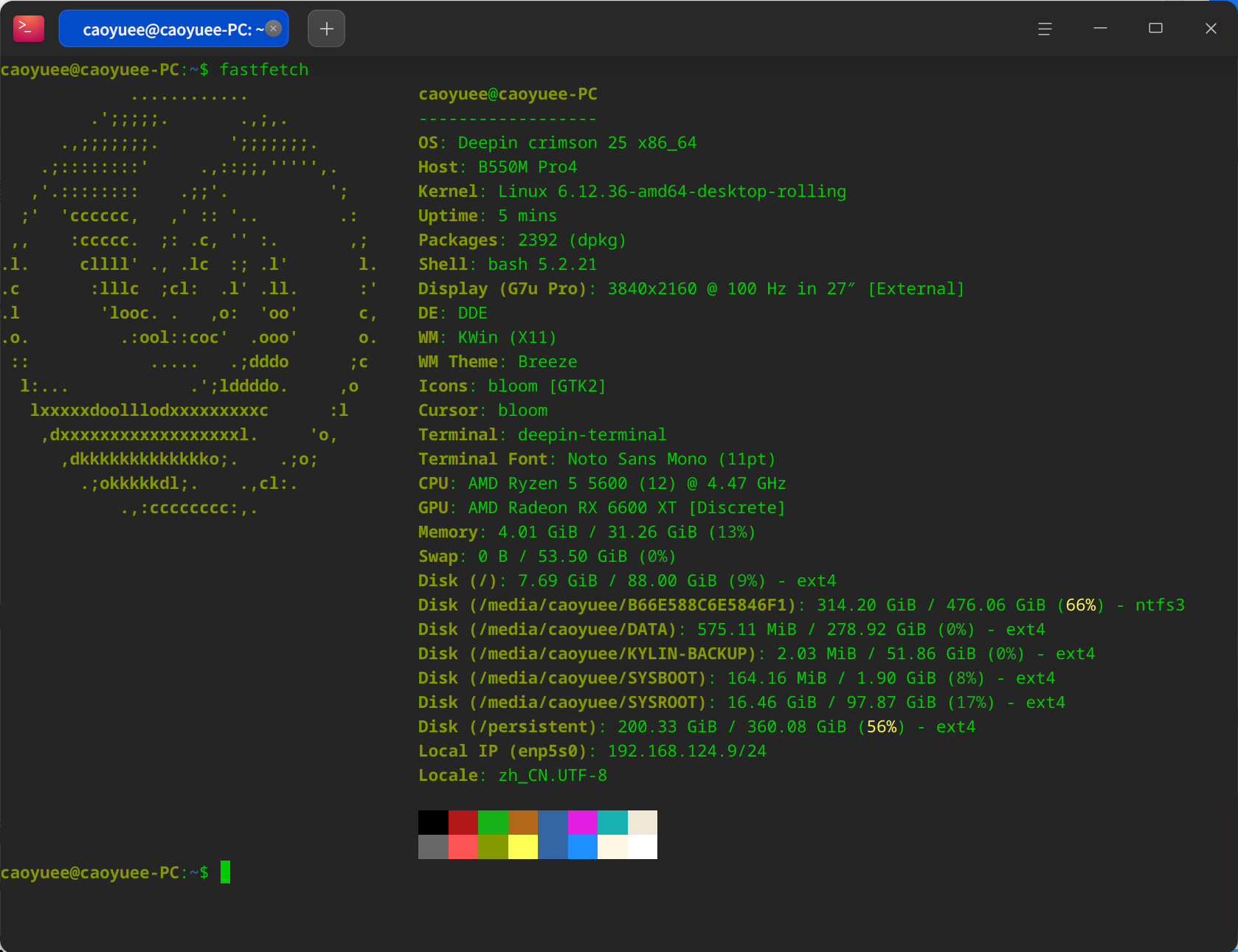Click the gray color block

click(433, 847)
